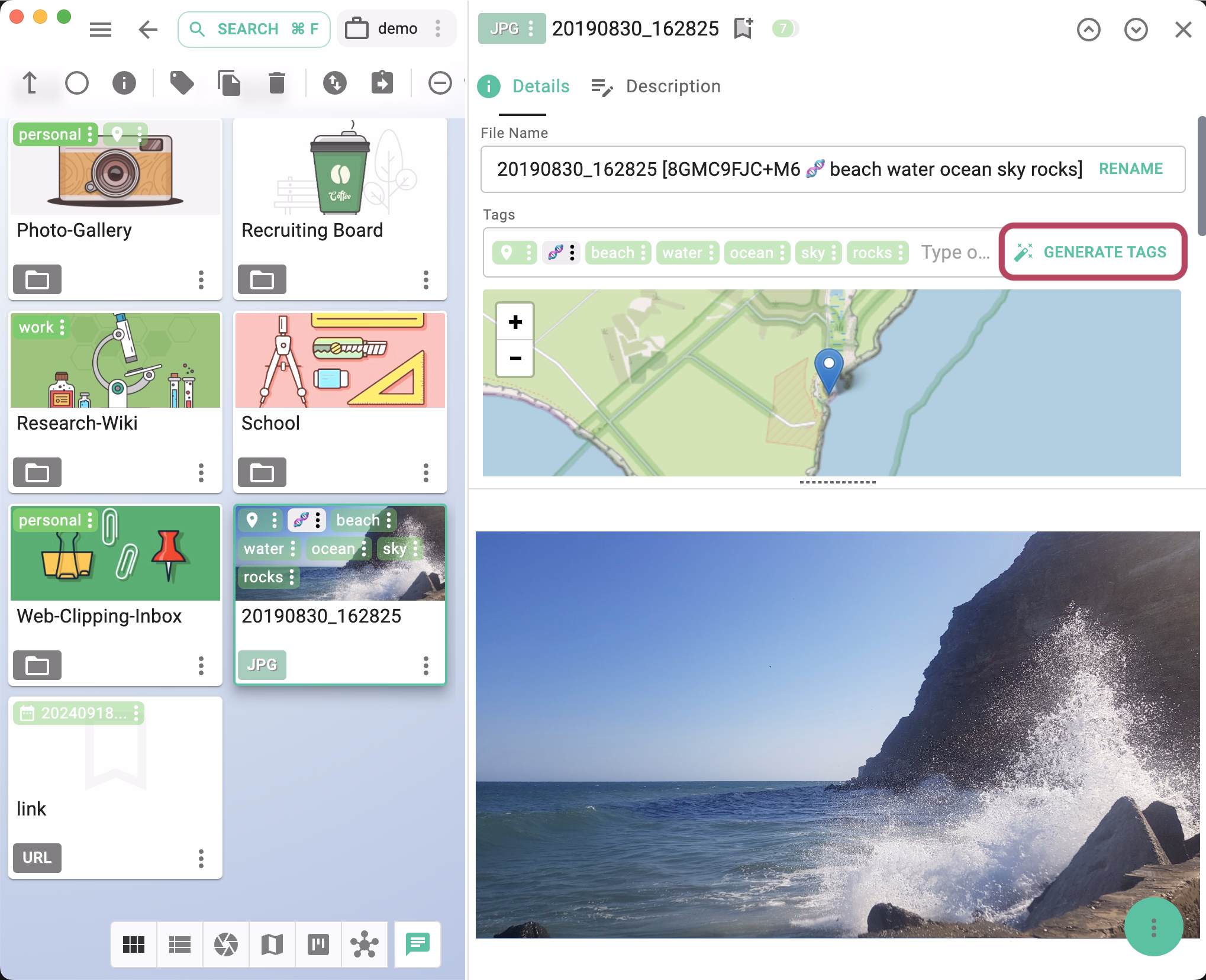
Task: Click the tag input field to add a tag
Action: click(955, 253)
